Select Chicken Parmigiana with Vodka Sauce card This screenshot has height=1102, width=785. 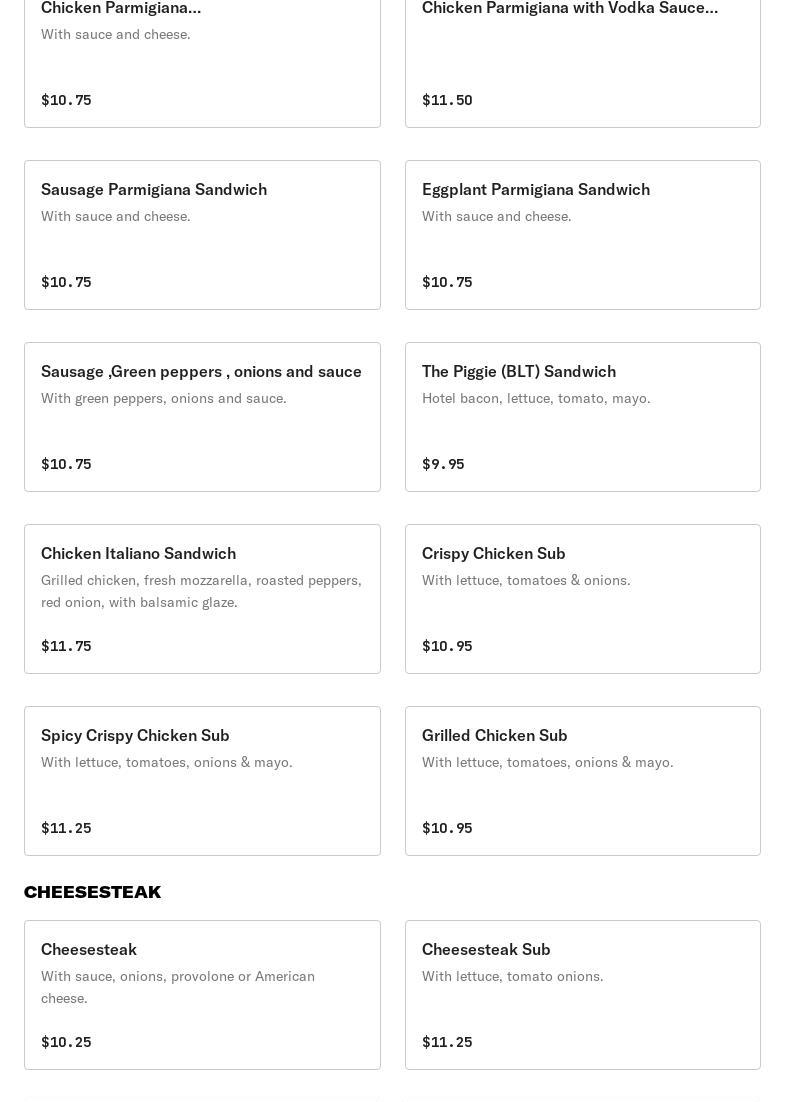click(x=582, y=60)
